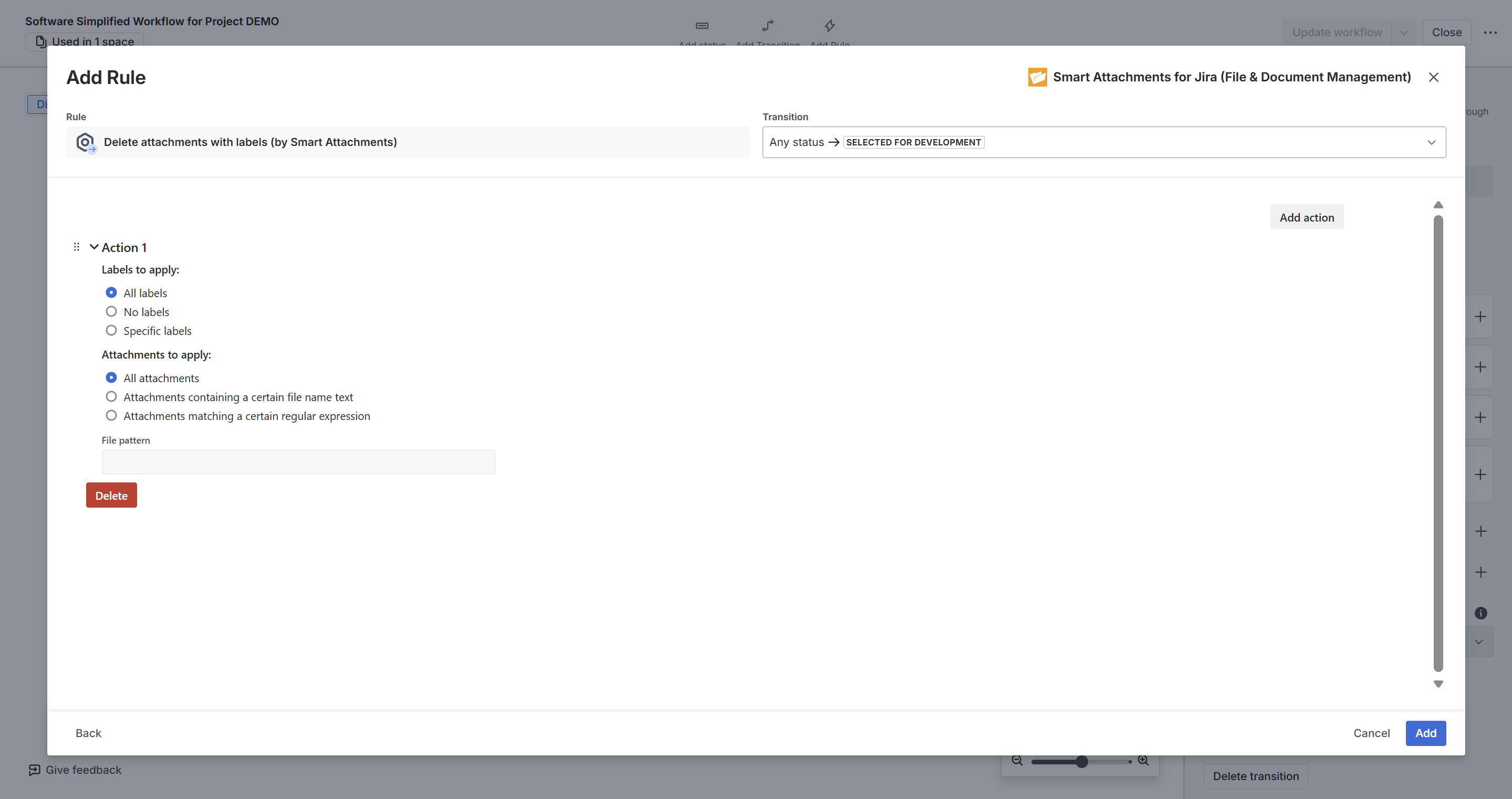Choose the Specific labels radio option

111,330
